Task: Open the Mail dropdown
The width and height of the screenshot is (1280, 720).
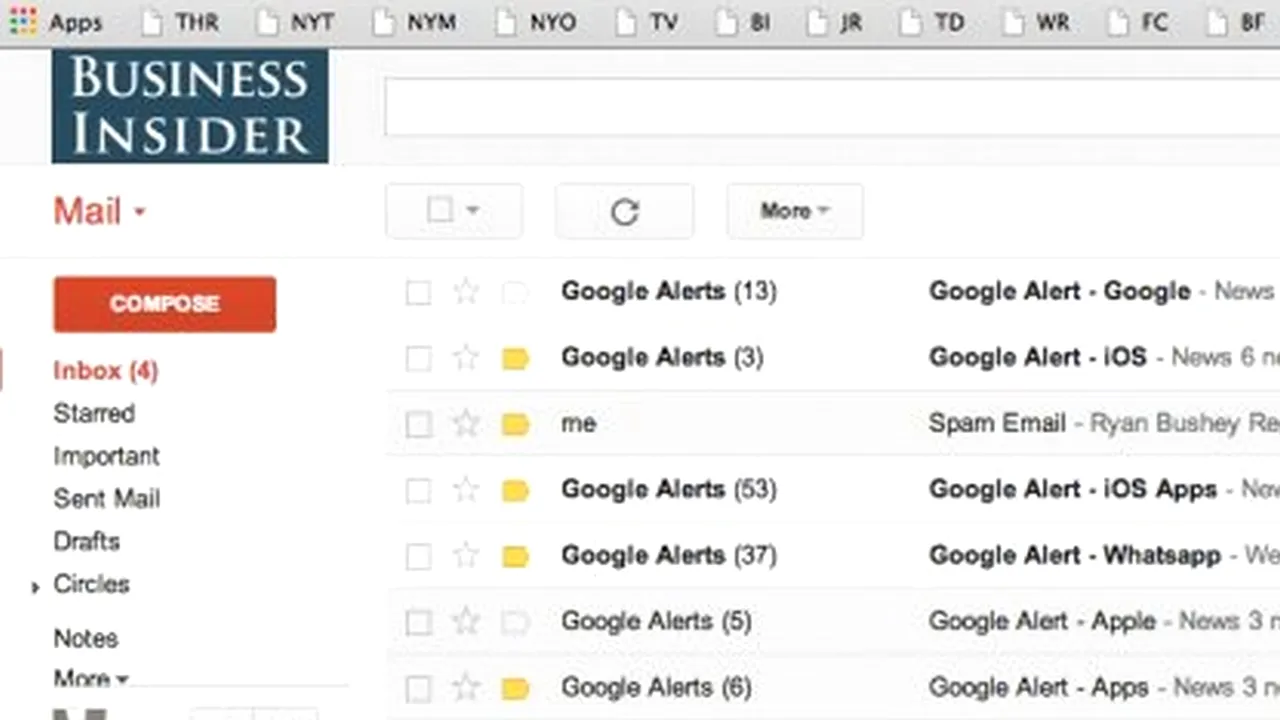Action: coord(99,211)
